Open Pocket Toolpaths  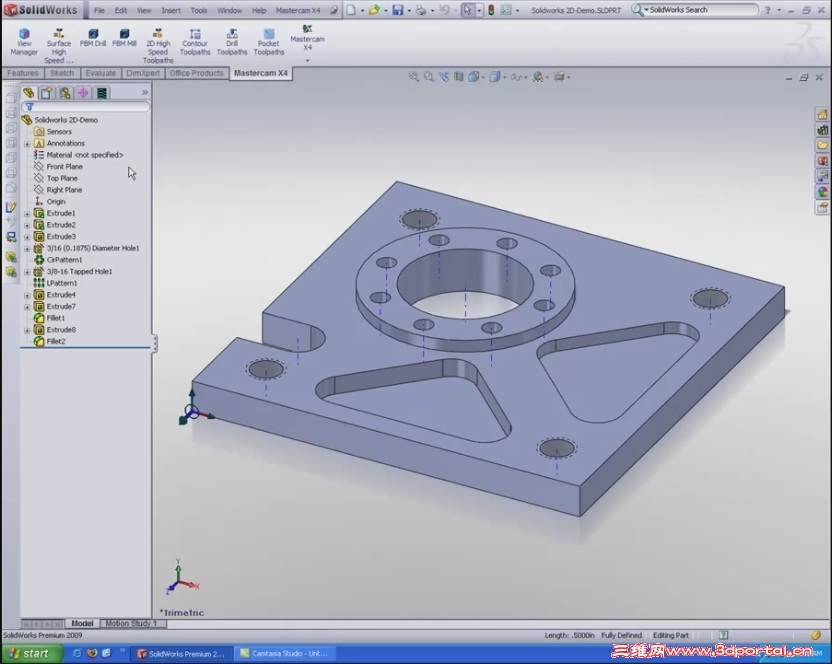point(268,42)
